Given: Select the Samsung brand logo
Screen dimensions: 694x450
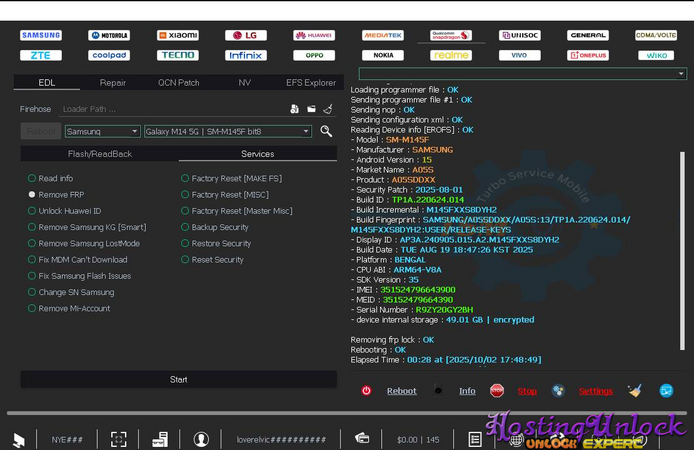Looking at the screenshot, I should [40, 35].
